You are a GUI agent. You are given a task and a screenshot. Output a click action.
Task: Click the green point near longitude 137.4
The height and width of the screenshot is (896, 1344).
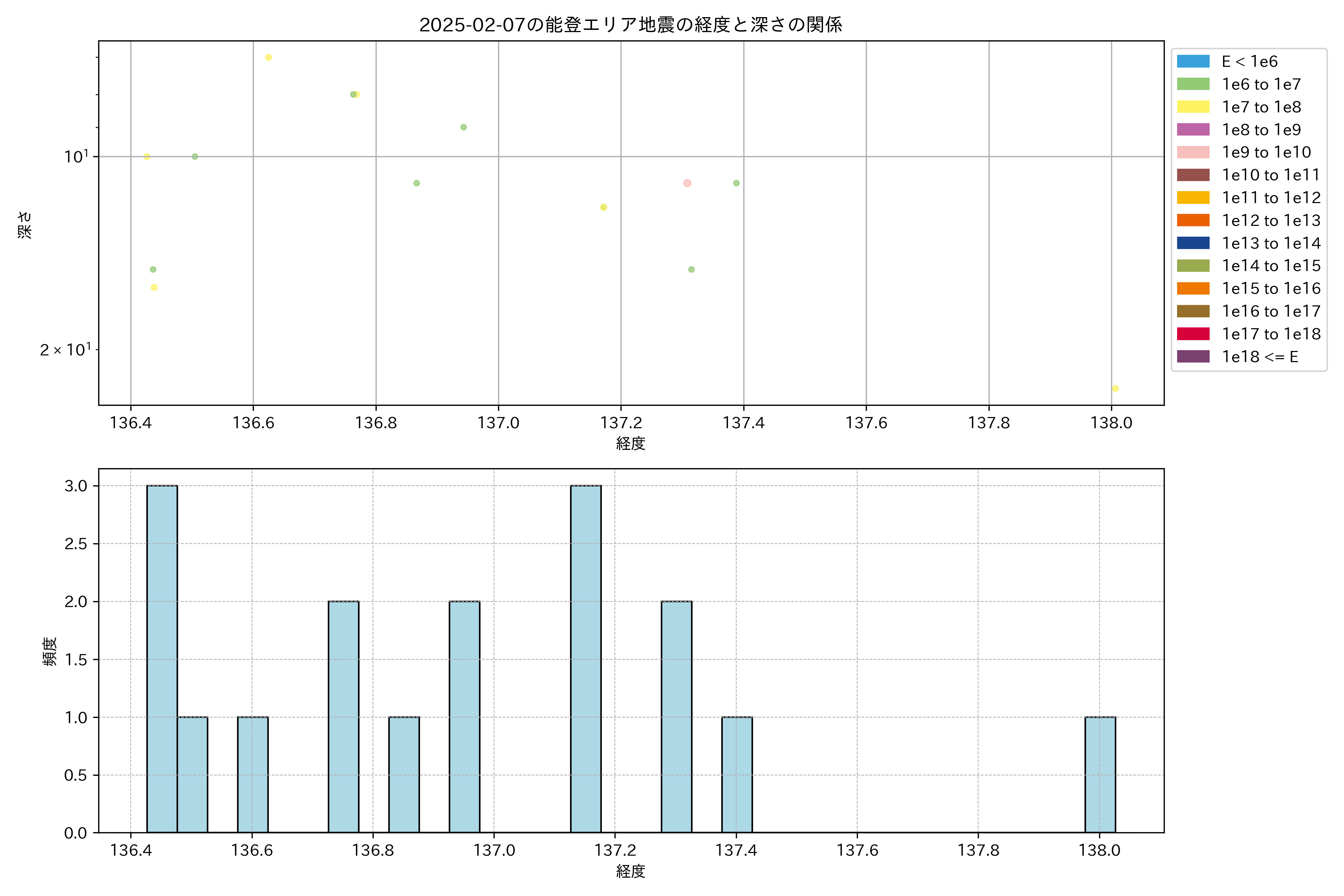pyautogui.click(x=736, y=183)
